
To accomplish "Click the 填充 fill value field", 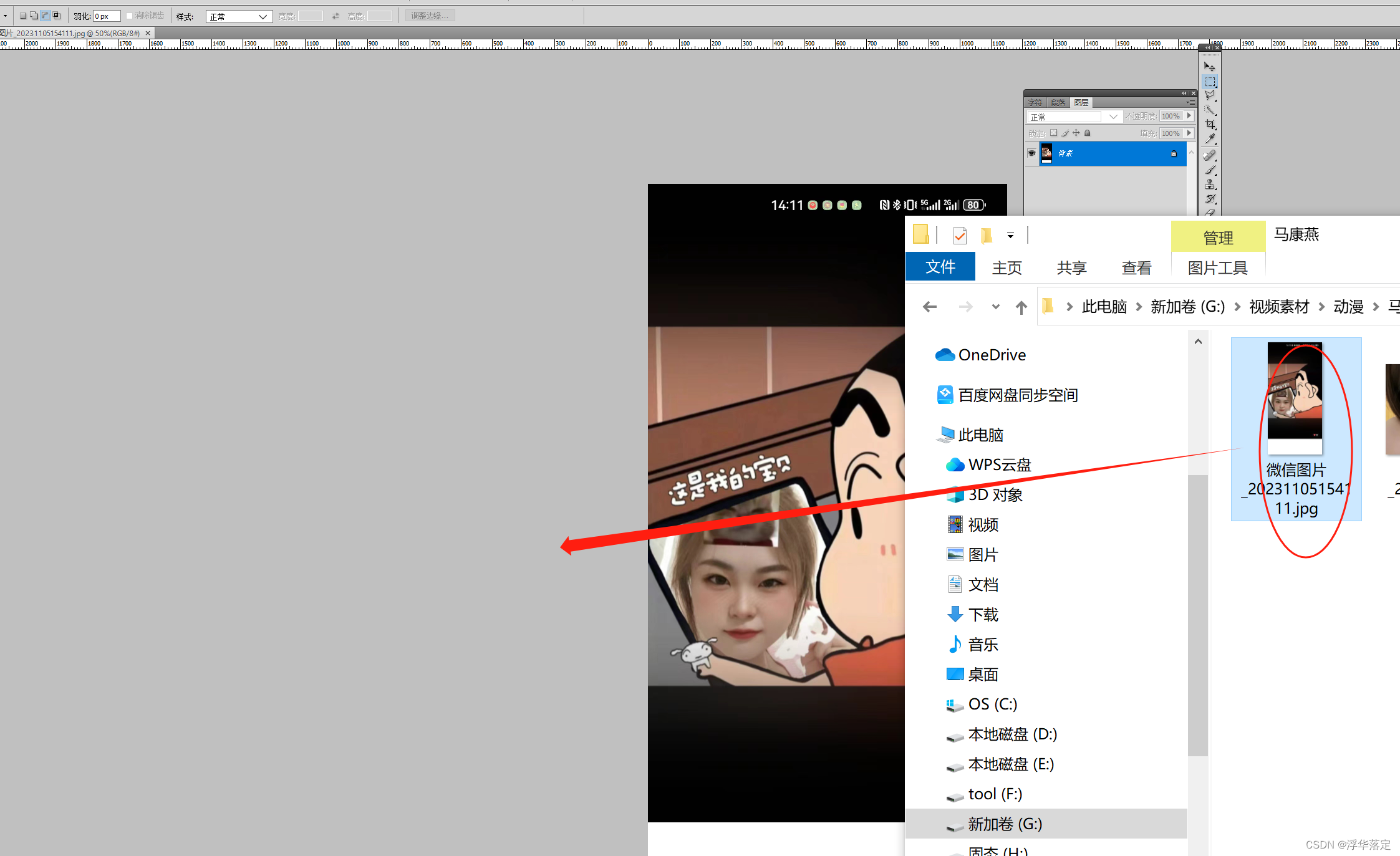I will 1172,133.
